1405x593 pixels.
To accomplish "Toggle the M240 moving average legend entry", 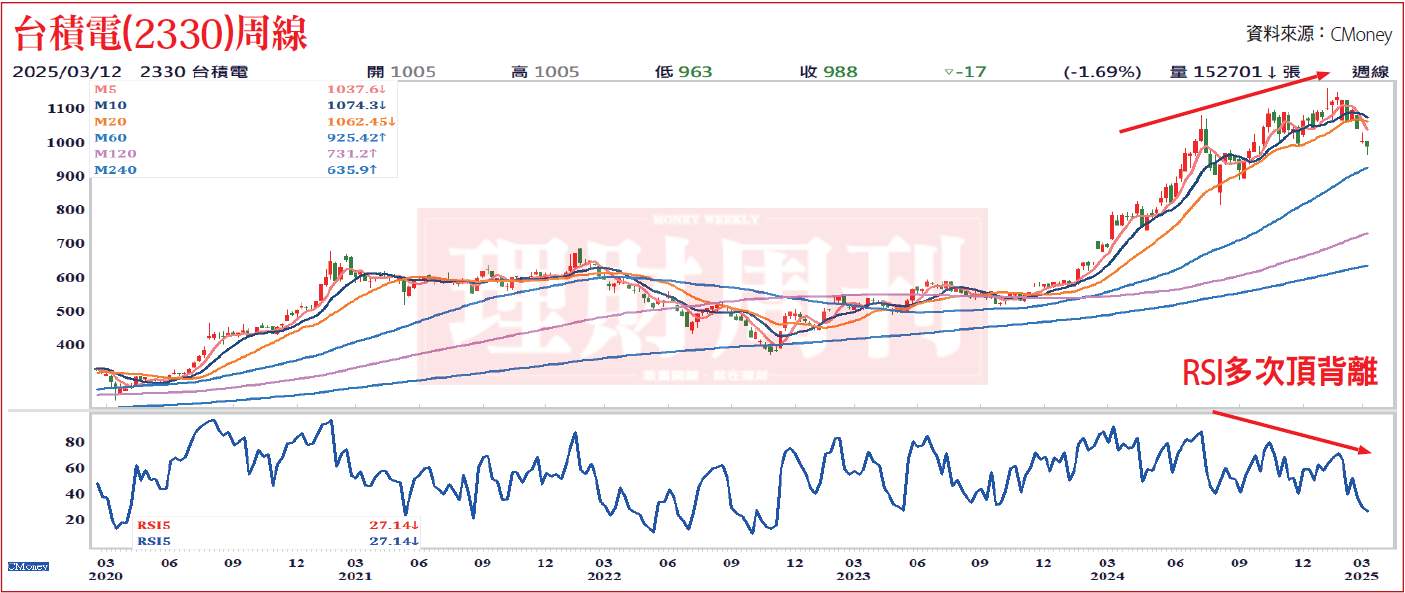I will (x=113, y=170).
